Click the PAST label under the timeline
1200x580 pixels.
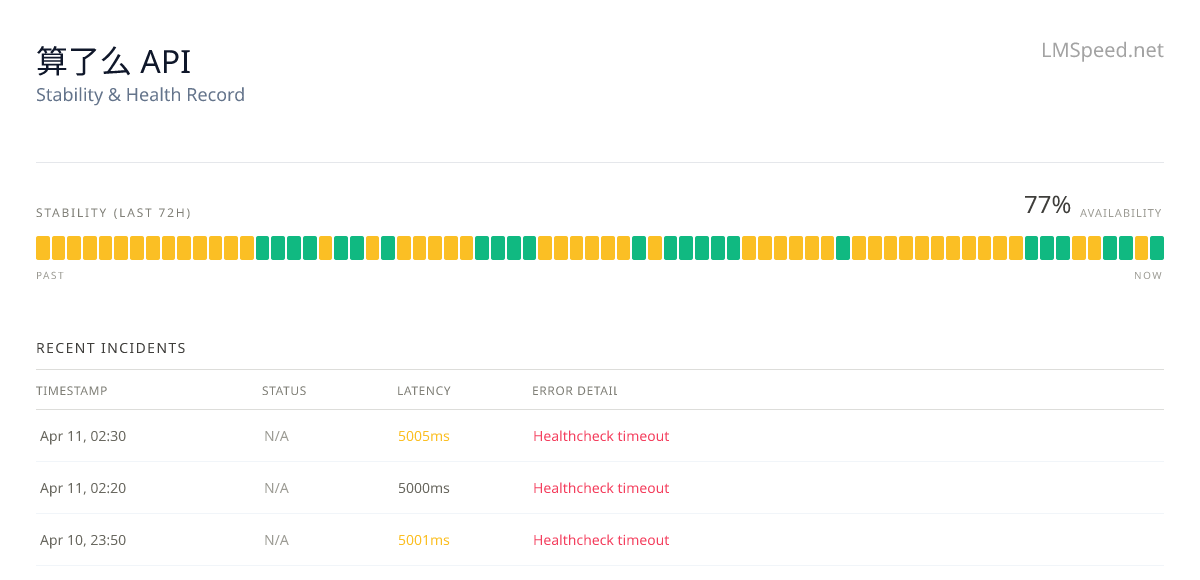click(50, 276)
